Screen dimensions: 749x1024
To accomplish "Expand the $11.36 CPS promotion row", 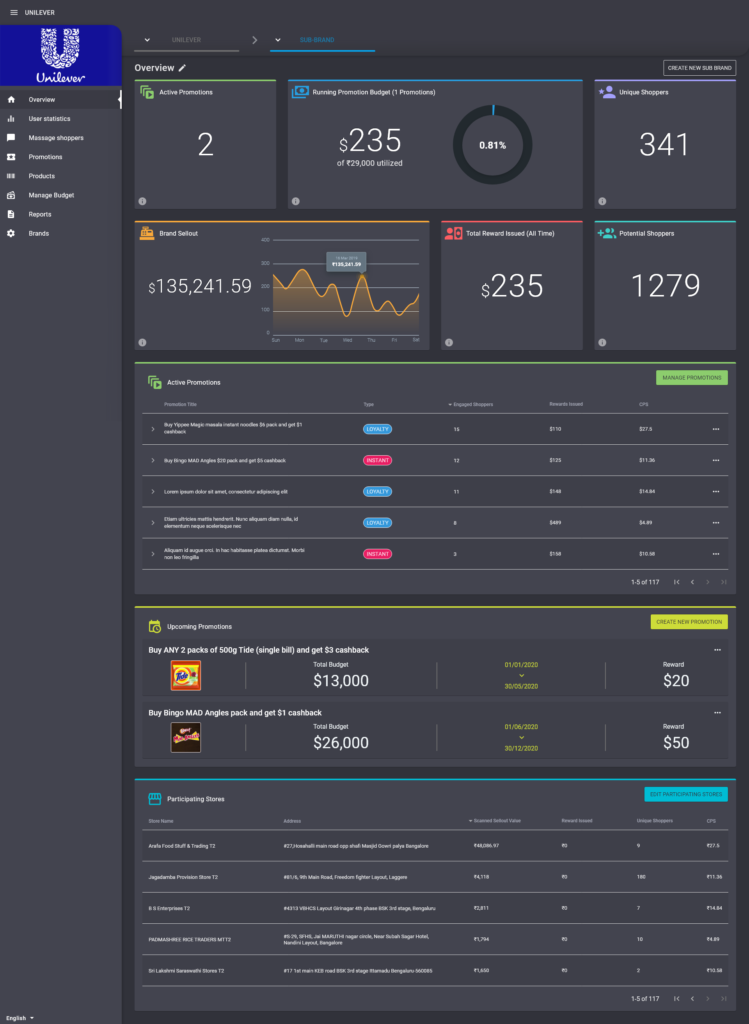I will coord(153,460).
